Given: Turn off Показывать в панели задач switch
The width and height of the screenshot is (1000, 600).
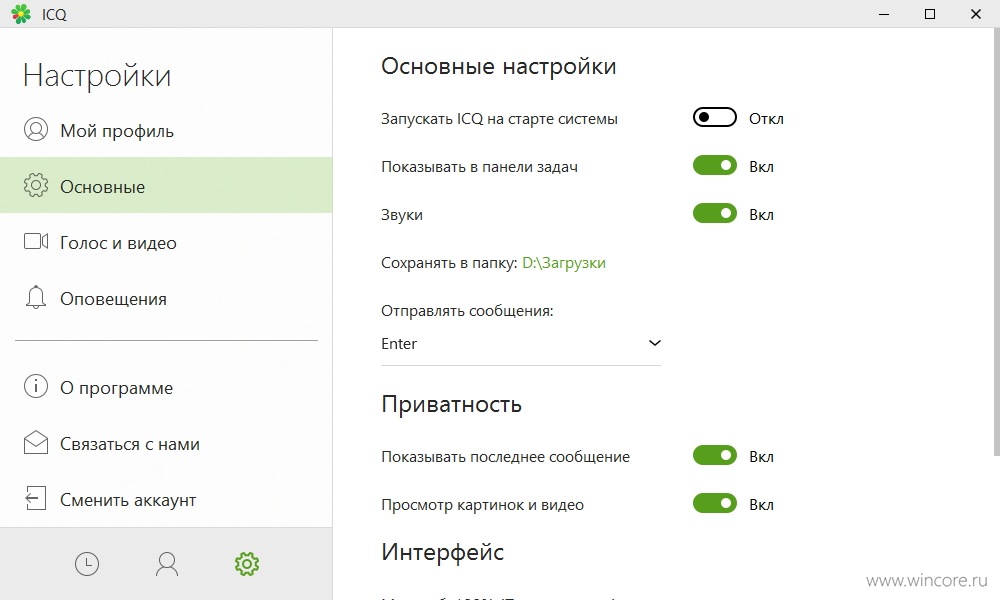Looking at the screenshot, I should point(715,166).
